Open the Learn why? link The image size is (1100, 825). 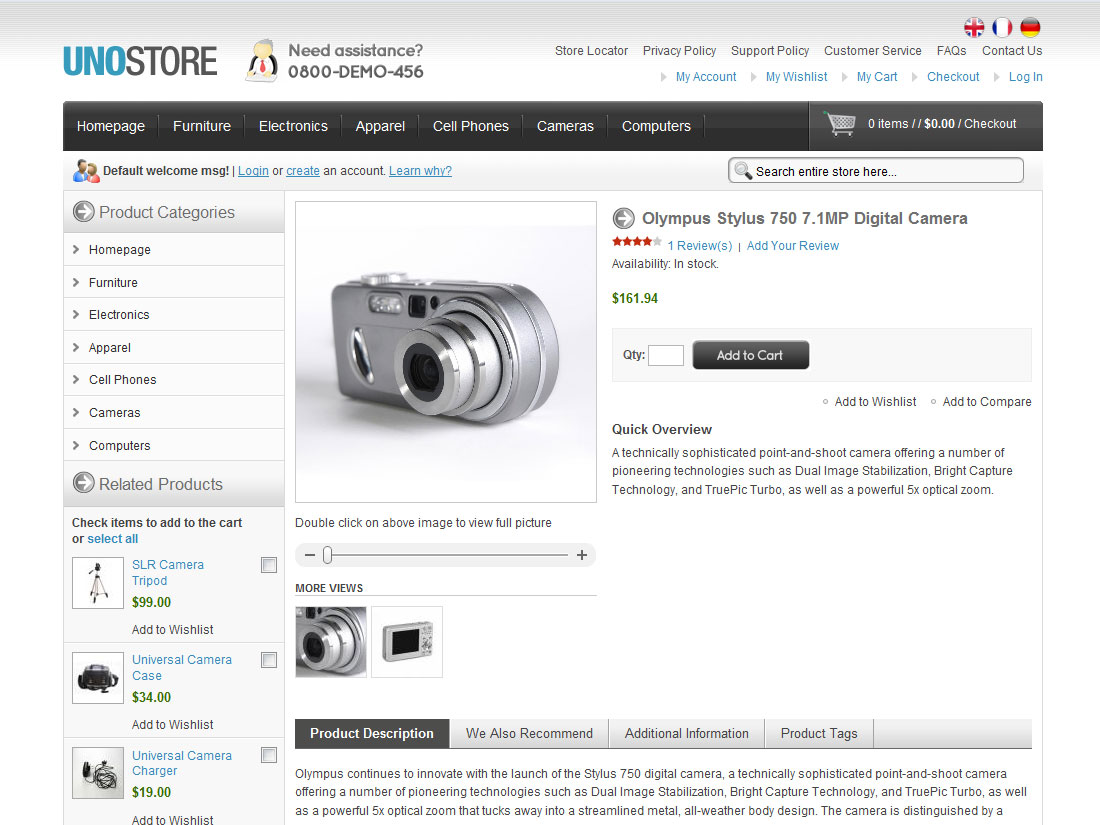click(x=420, y=170)
